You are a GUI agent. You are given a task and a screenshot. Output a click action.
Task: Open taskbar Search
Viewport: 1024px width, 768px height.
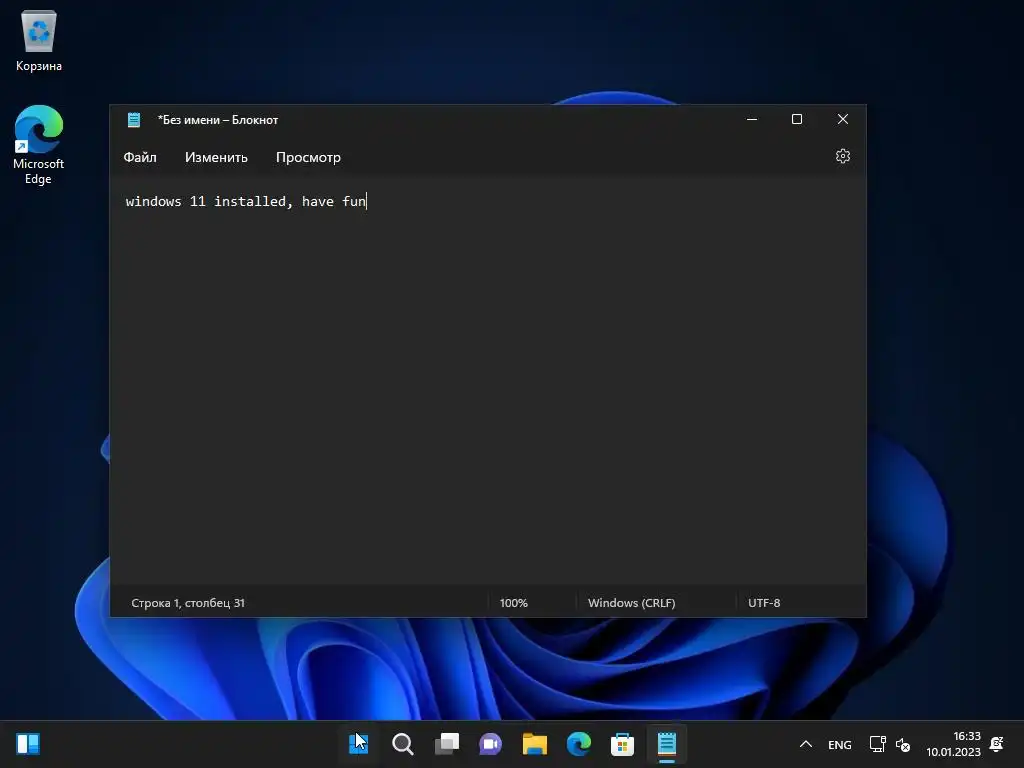tap(402, 744)
